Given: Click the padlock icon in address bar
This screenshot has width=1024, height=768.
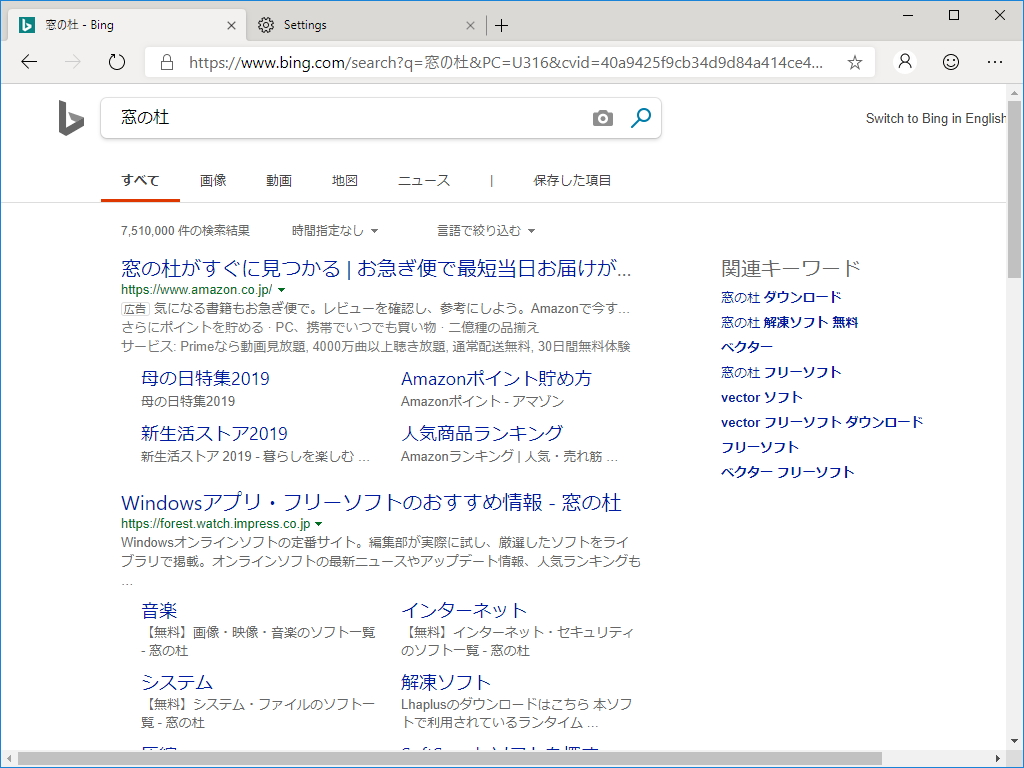Looking at the screenshot, I should pyautogui.click(x=166, y=61).
